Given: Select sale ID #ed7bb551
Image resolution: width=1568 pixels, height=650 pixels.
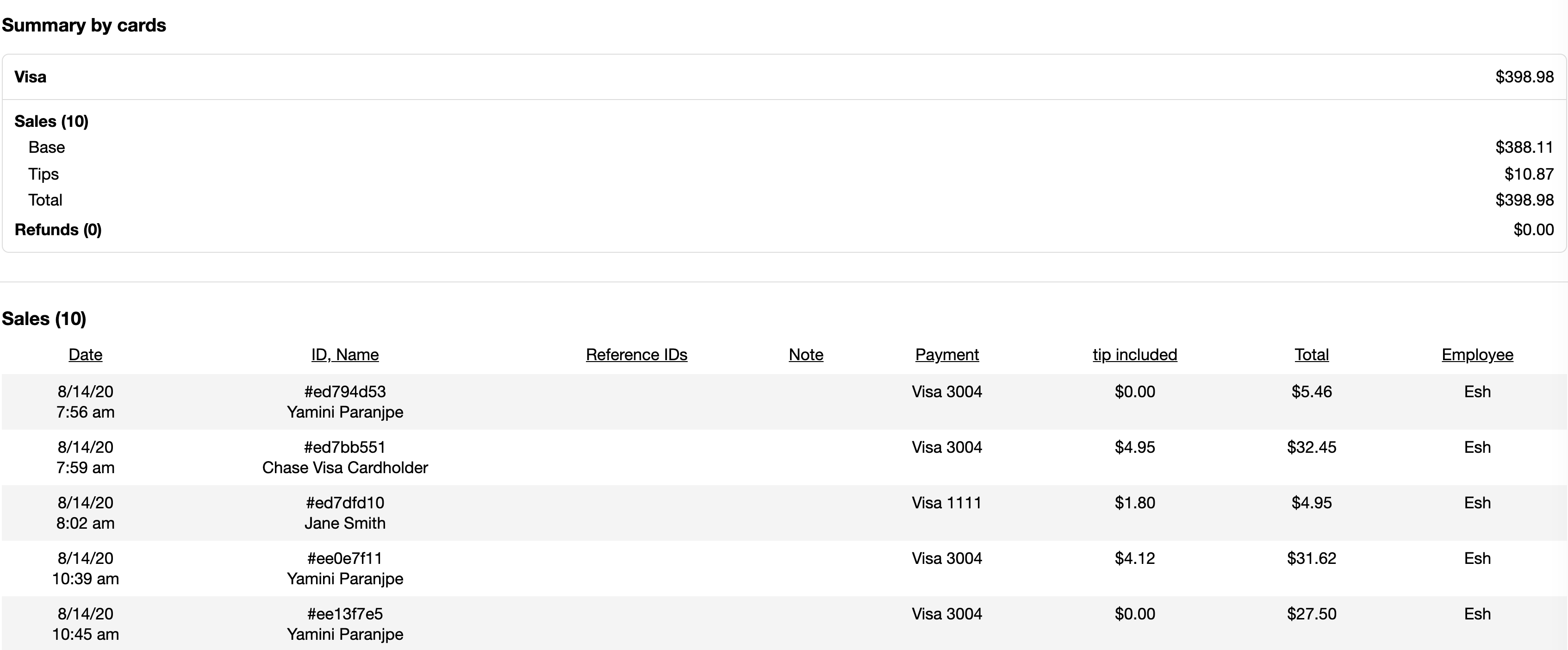Looking at the screenshot, I should [x=345, y=447].
